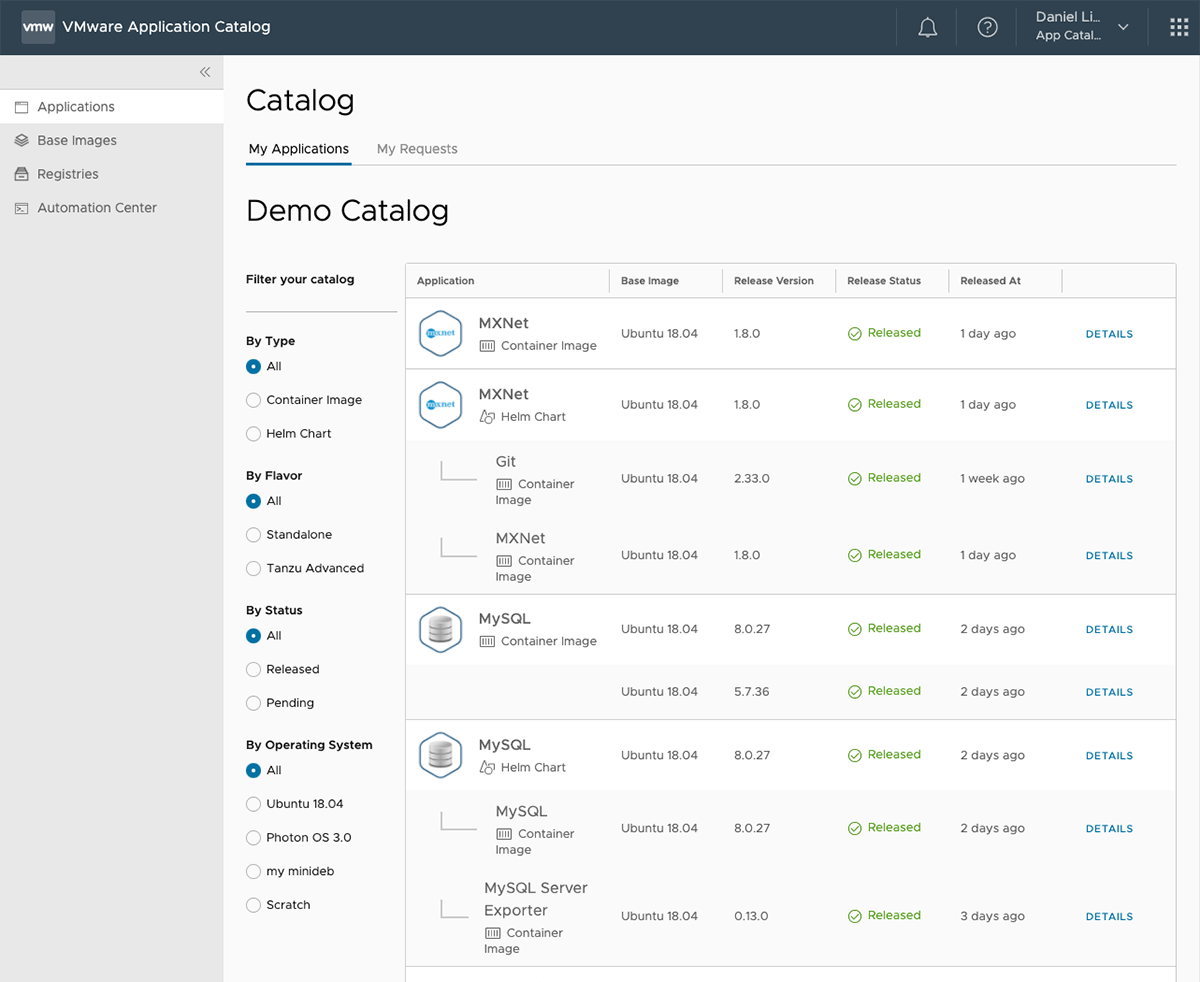Click the 1 week ago cell
This screenshot has height=982, width=1200.
[992, 479]
